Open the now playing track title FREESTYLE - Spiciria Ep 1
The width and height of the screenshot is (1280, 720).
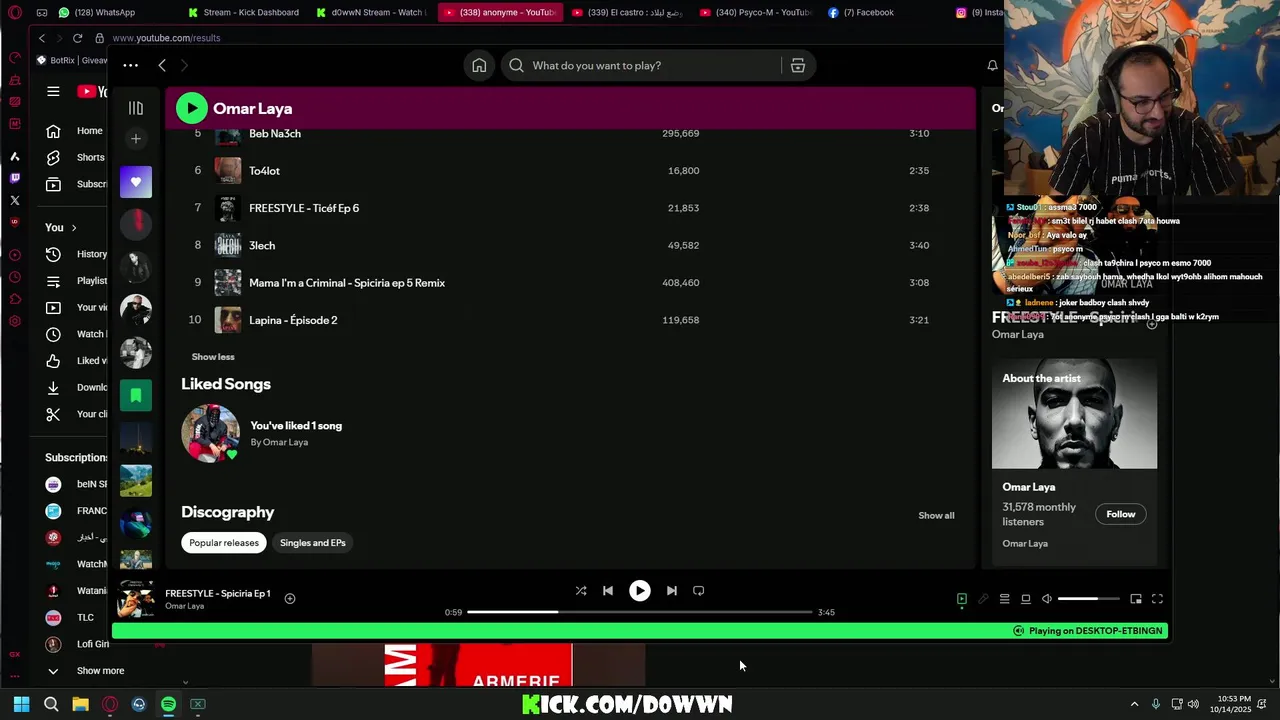[x=218, y=594]
